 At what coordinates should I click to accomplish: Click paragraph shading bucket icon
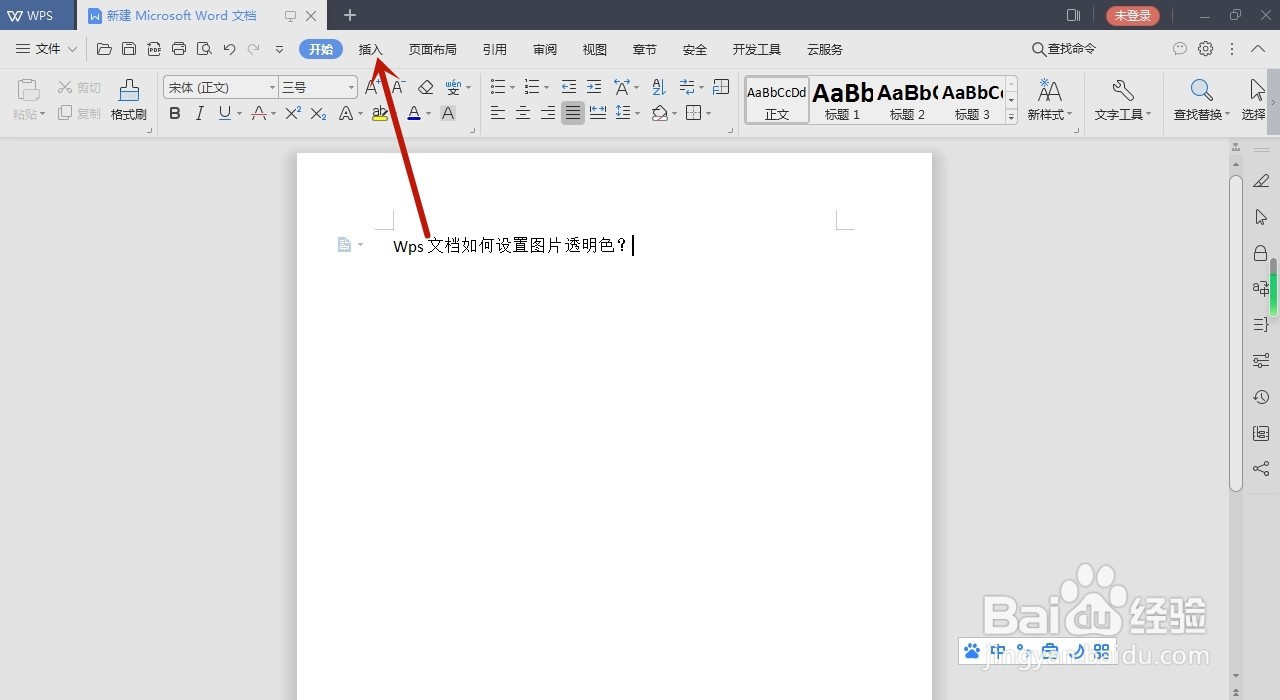659,114
